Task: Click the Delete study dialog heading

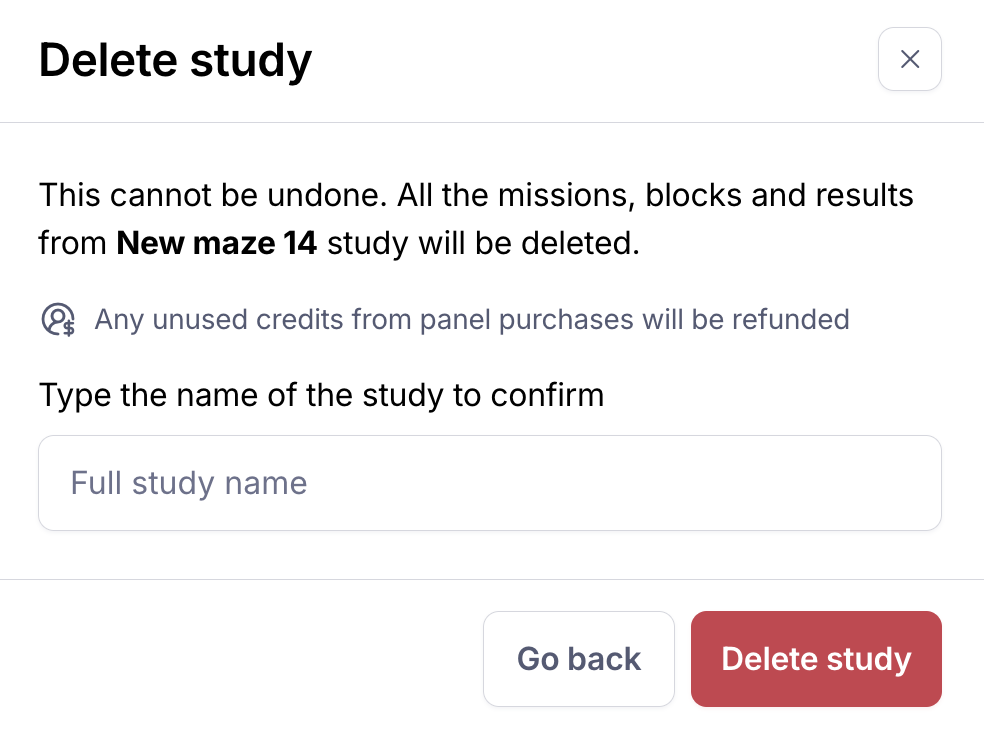Action: point(175,60)
